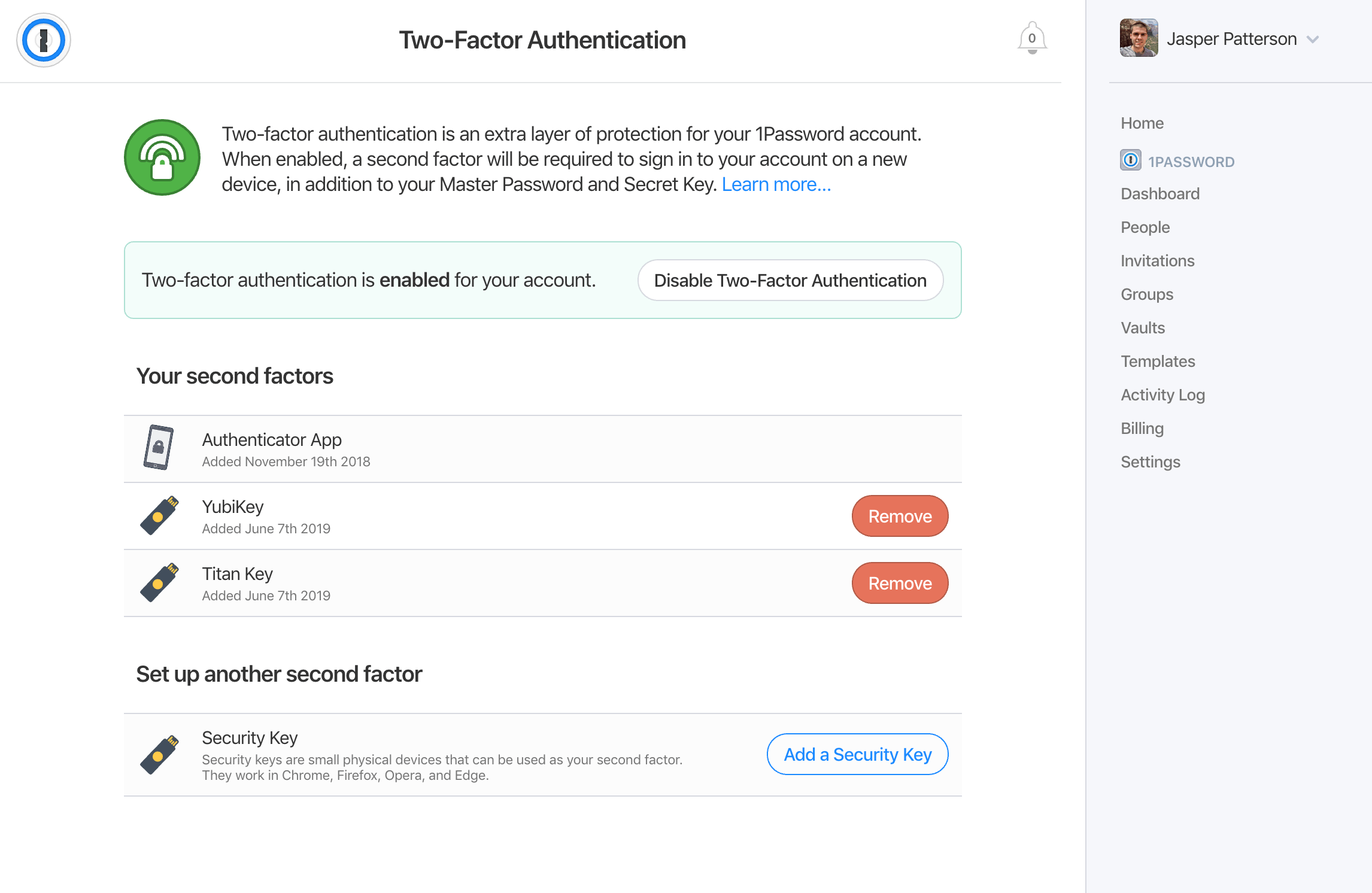Viewport: 1372px width, 893px height.
Task: Click the YubiKey security key icon
Action: [159, 515]
